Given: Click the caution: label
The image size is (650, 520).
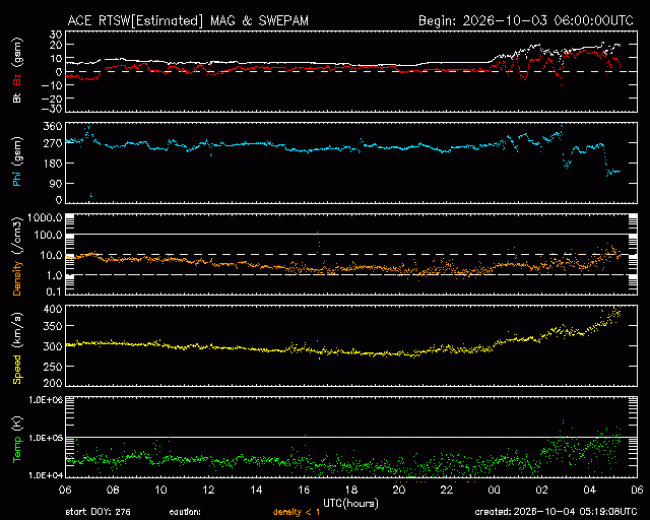Looking at the screenshot, I should (185, 512).
